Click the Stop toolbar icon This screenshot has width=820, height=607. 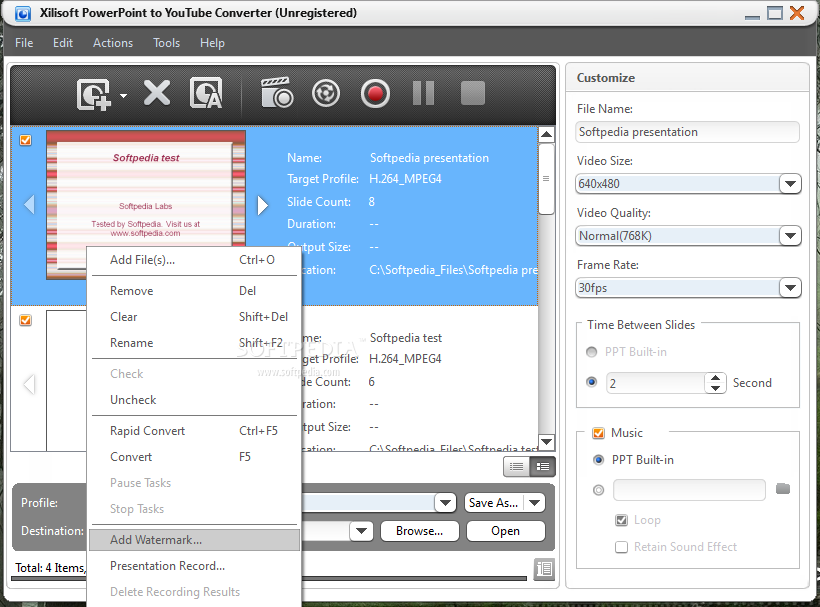tap(473, 94)
